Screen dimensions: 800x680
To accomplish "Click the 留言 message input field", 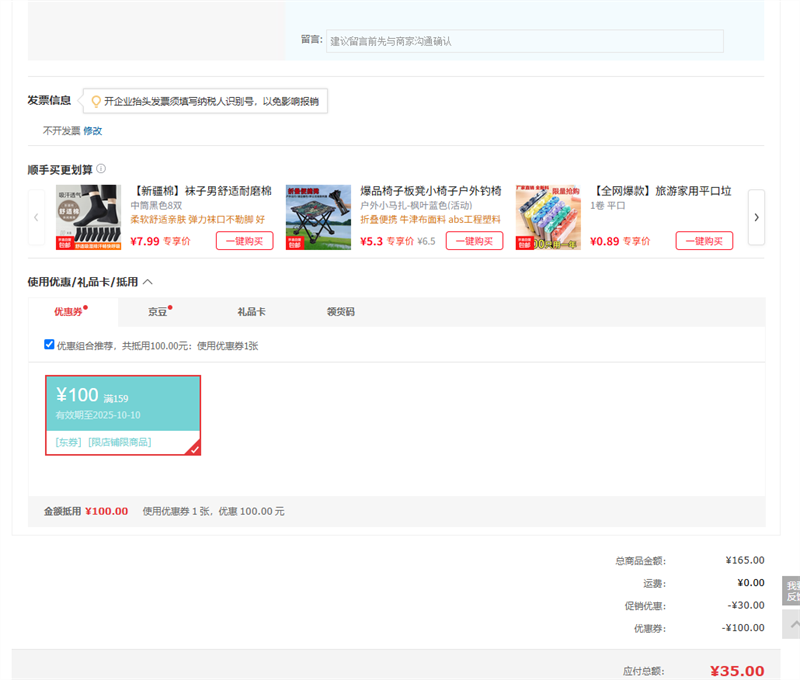I will (525, 41).
